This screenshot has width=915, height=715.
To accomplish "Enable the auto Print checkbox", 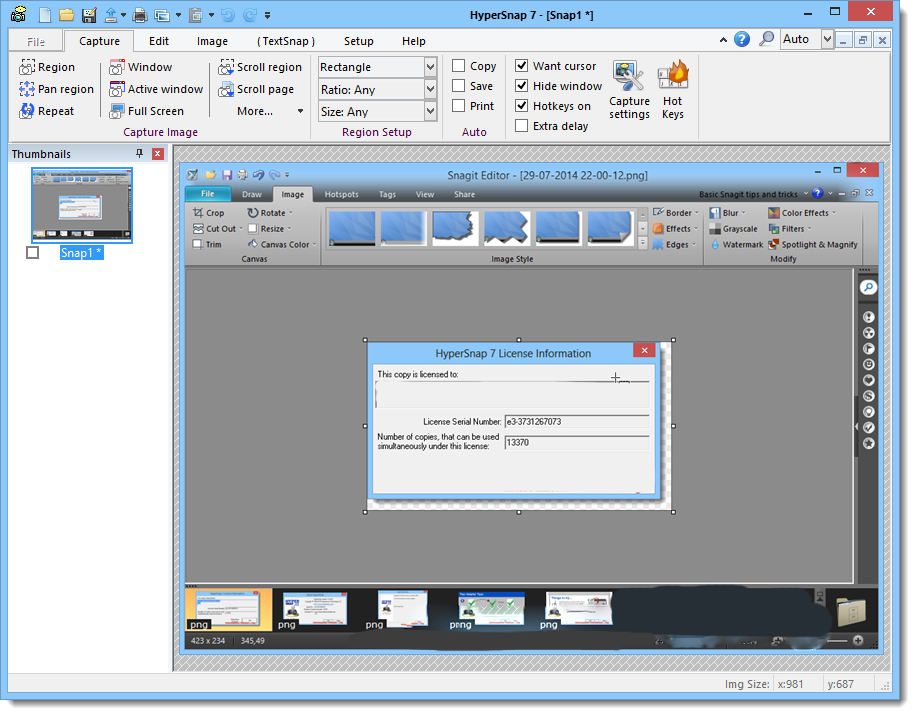I will (459, 106).
